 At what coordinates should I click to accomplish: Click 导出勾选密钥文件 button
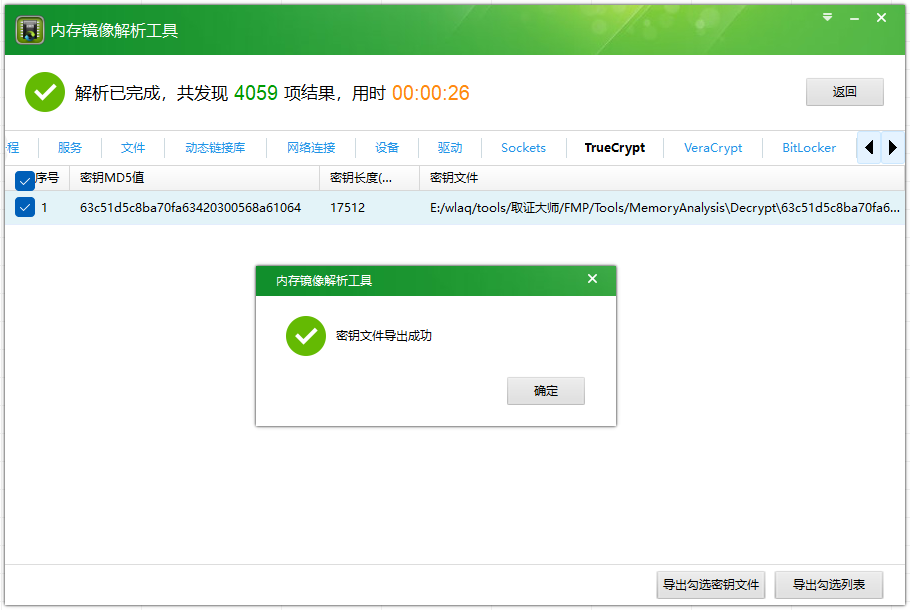711,584
